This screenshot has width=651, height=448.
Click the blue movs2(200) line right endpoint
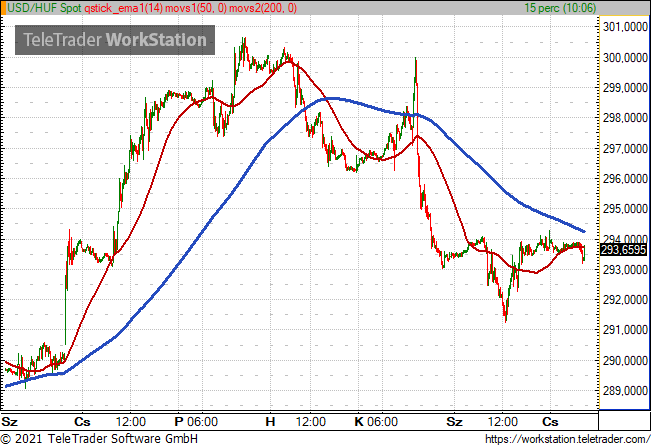pyautogui.click(x=584, y=231)
